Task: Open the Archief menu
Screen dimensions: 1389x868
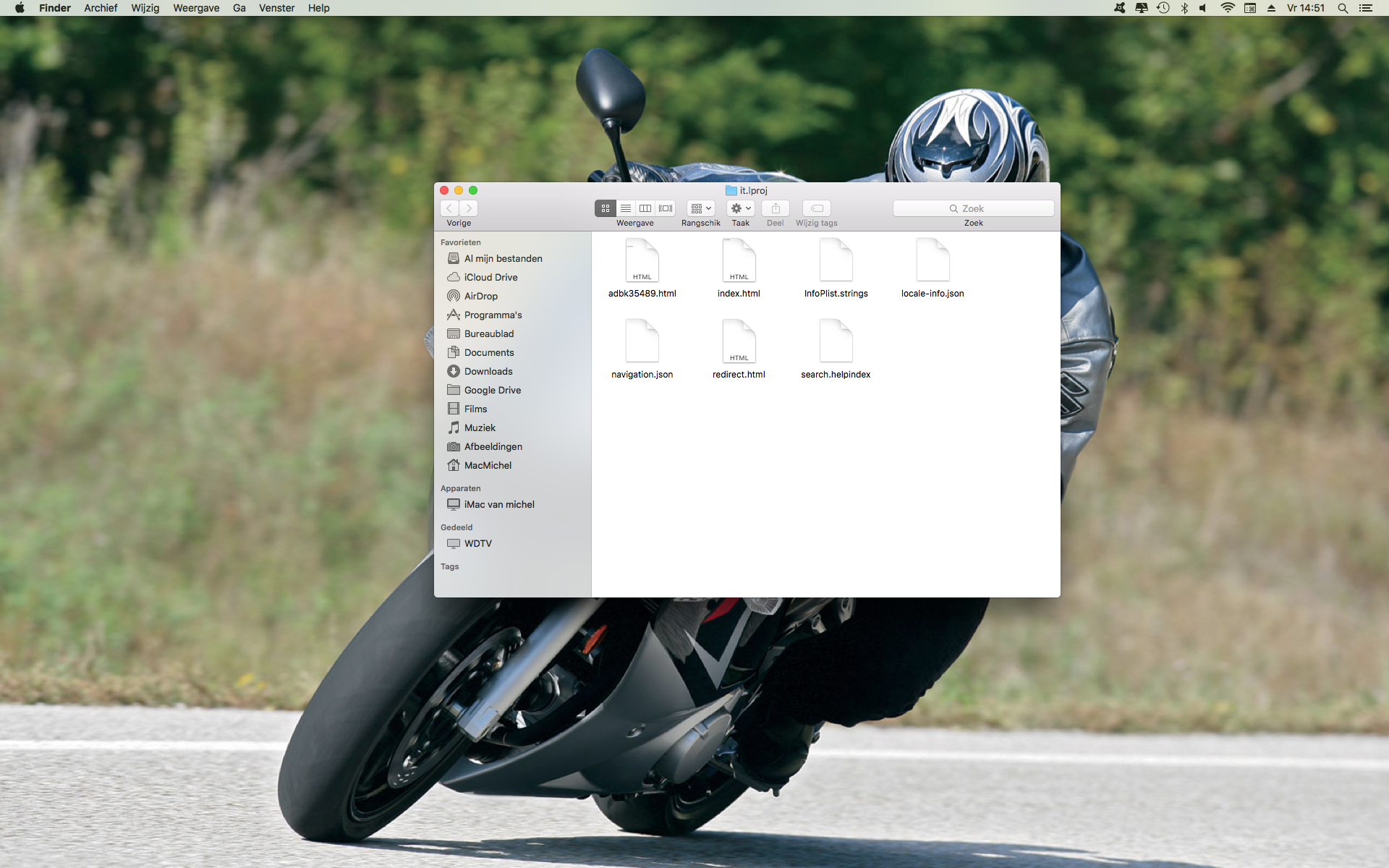Action: point(101,8)
